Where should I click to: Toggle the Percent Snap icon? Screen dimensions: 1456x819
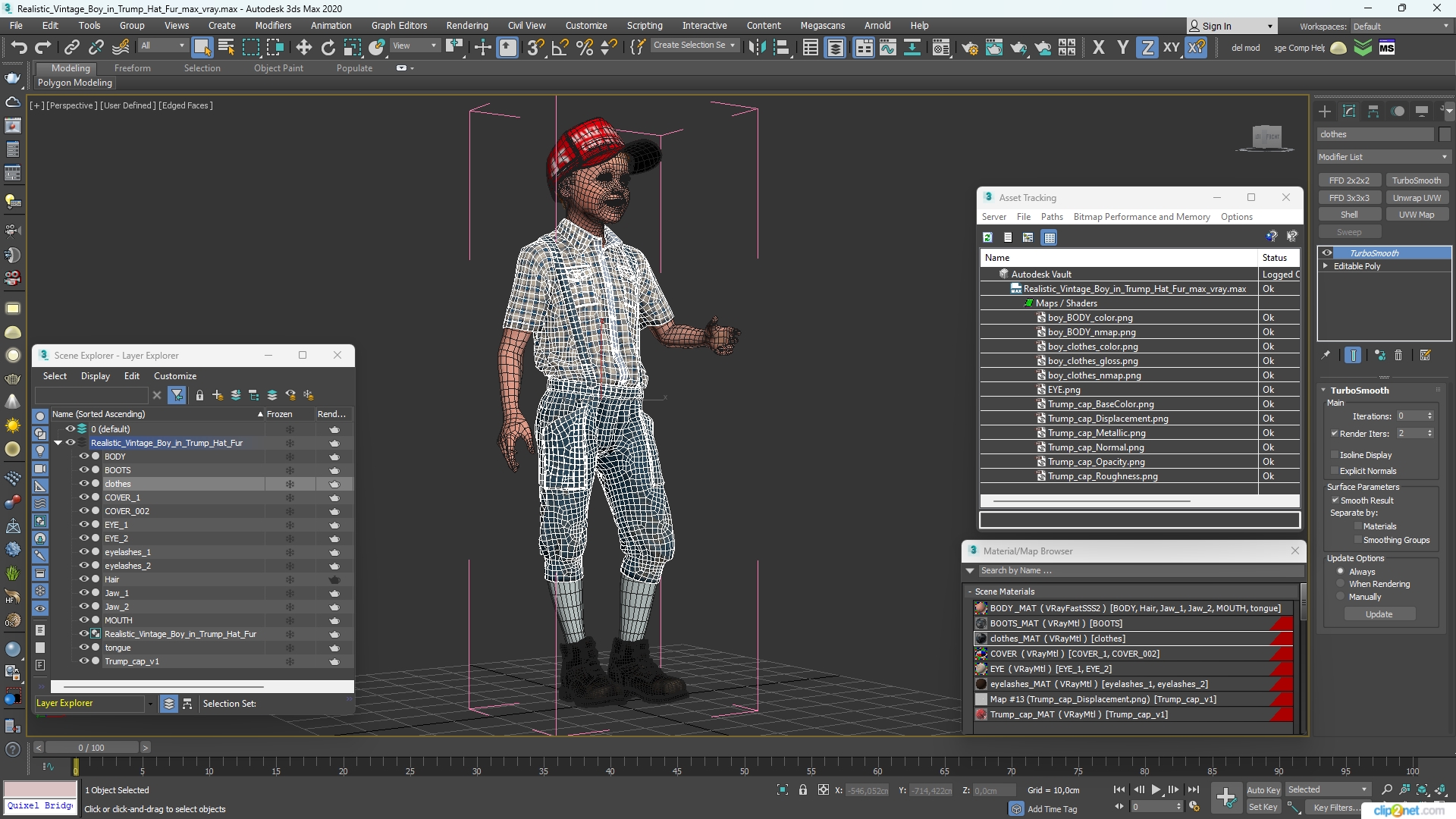click(584, 48)
